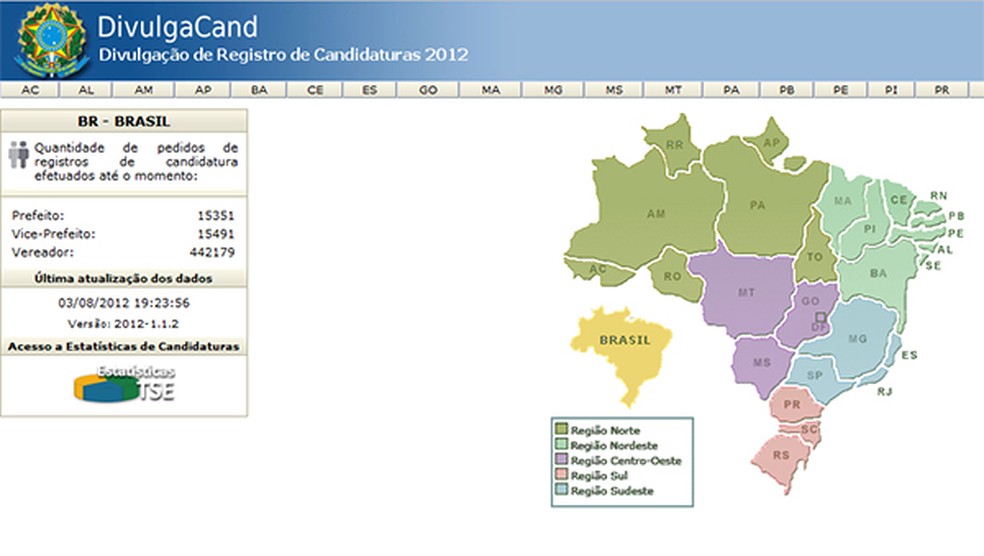
Task: Click Roraima (RR) on the map
Action: pos(673,144)
